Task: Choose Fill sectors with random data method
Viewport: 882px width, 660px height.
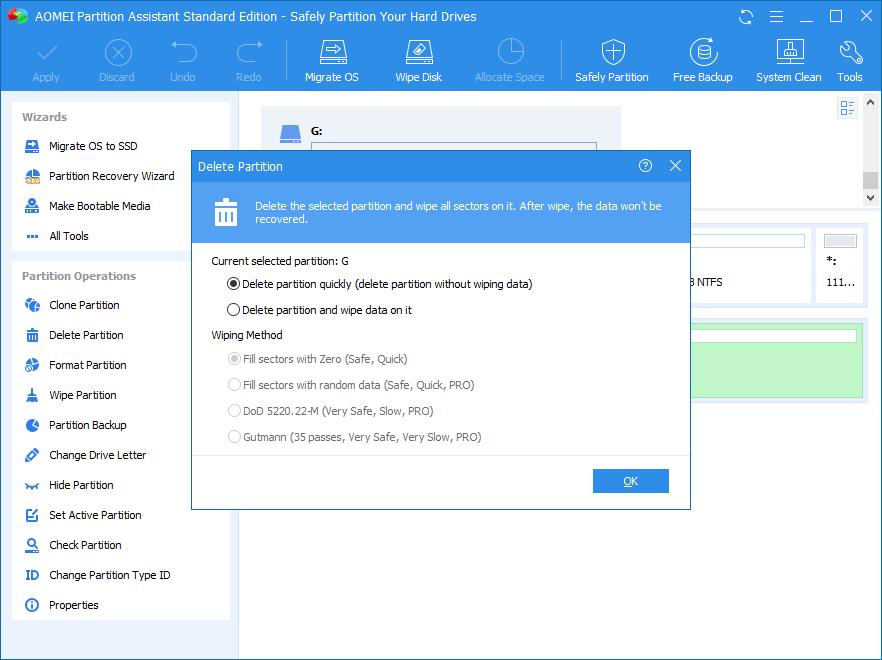Action: pos(234,385)
